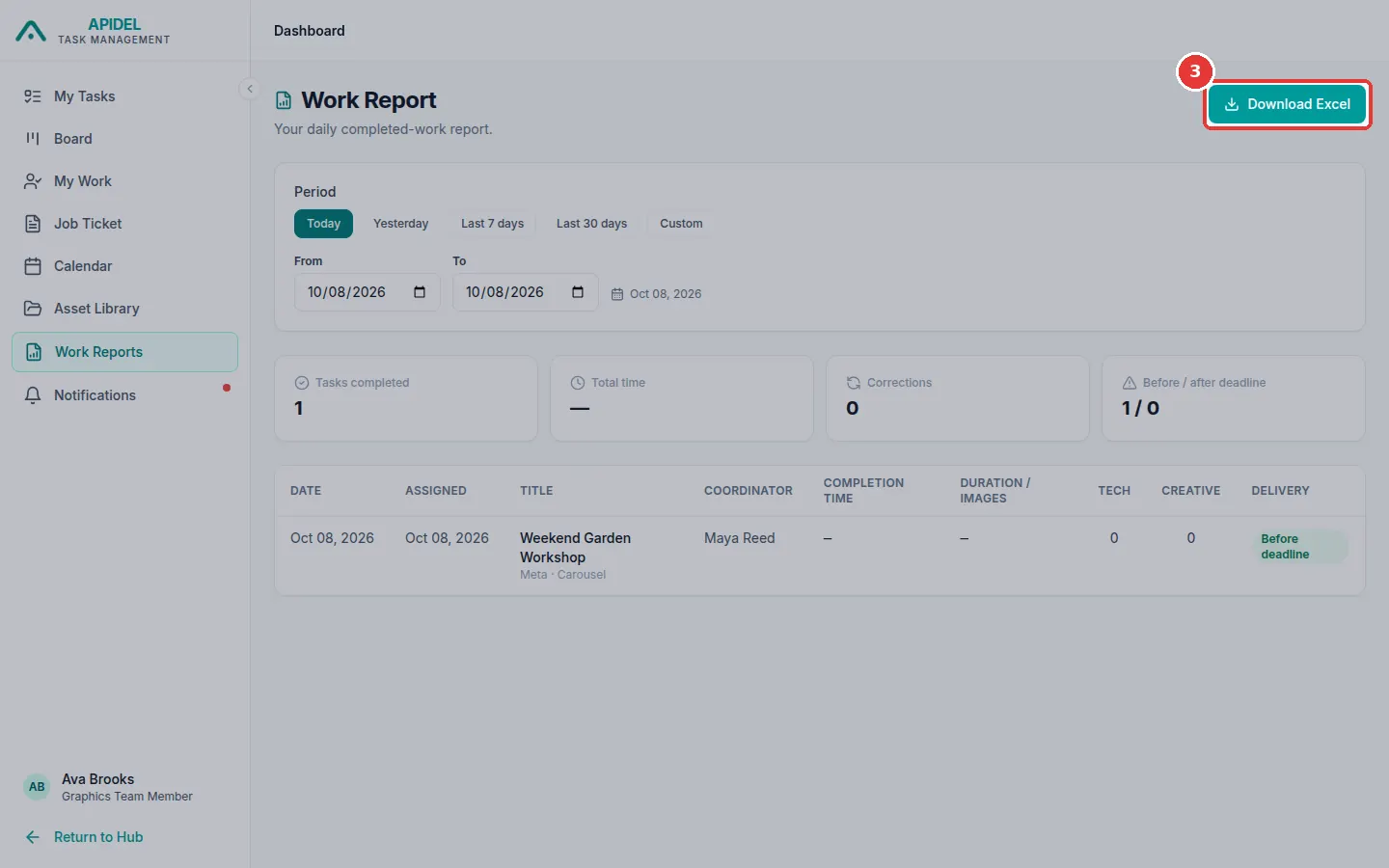The image size is (1389, 868).
Task: Click the Calendar icon in the sidebar
Action: (x=33, y=266)
